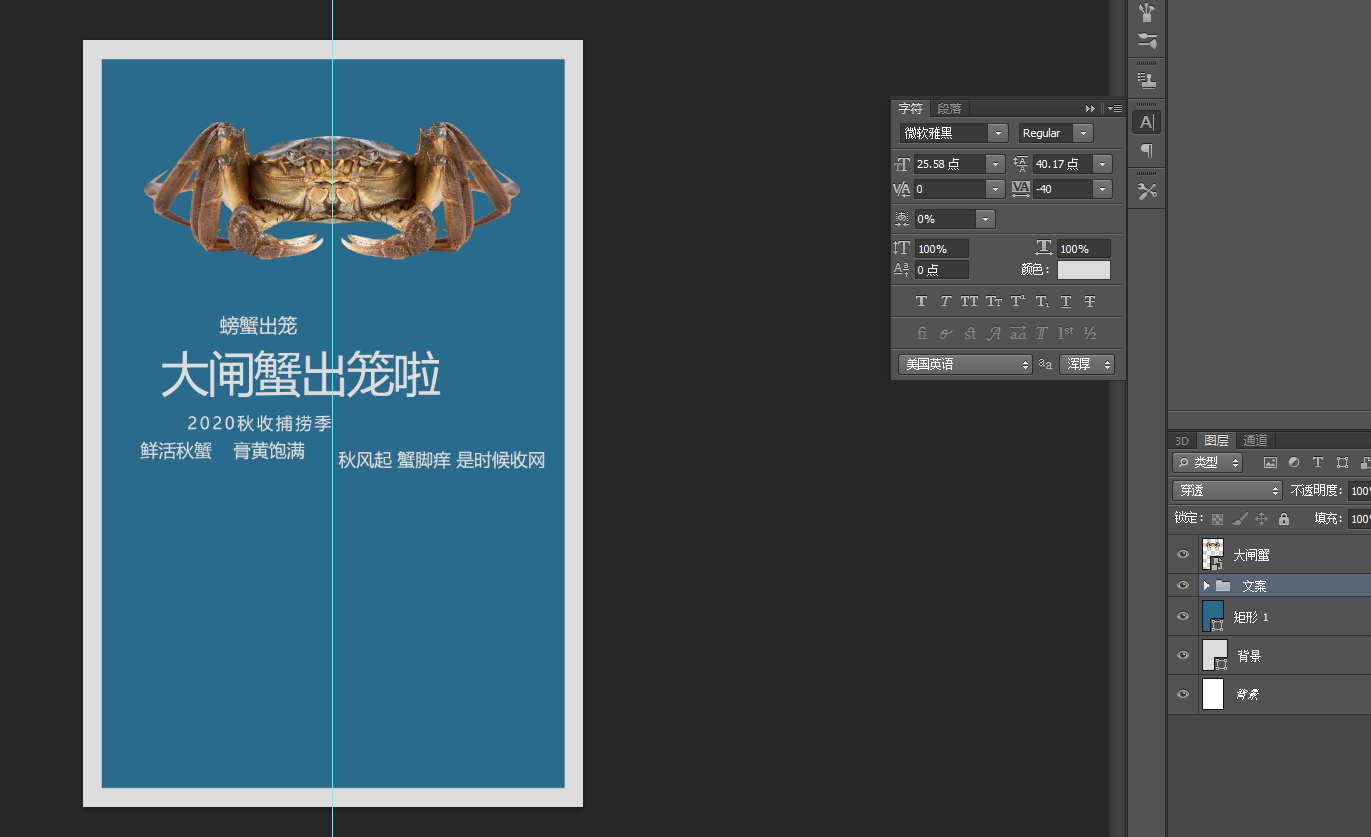Switch to the 通道 tab
The height and width of the screenshot is (837, 1371).
(1256, 441)
